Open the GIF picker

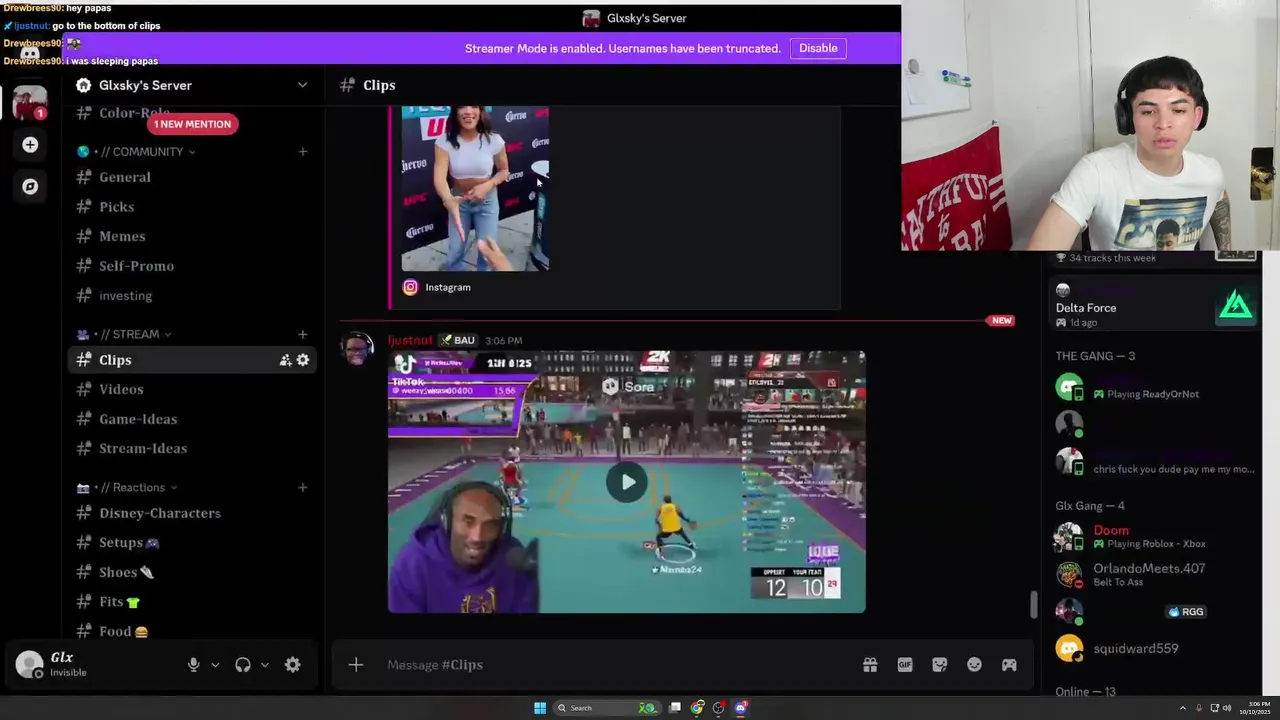coord(905,665)
